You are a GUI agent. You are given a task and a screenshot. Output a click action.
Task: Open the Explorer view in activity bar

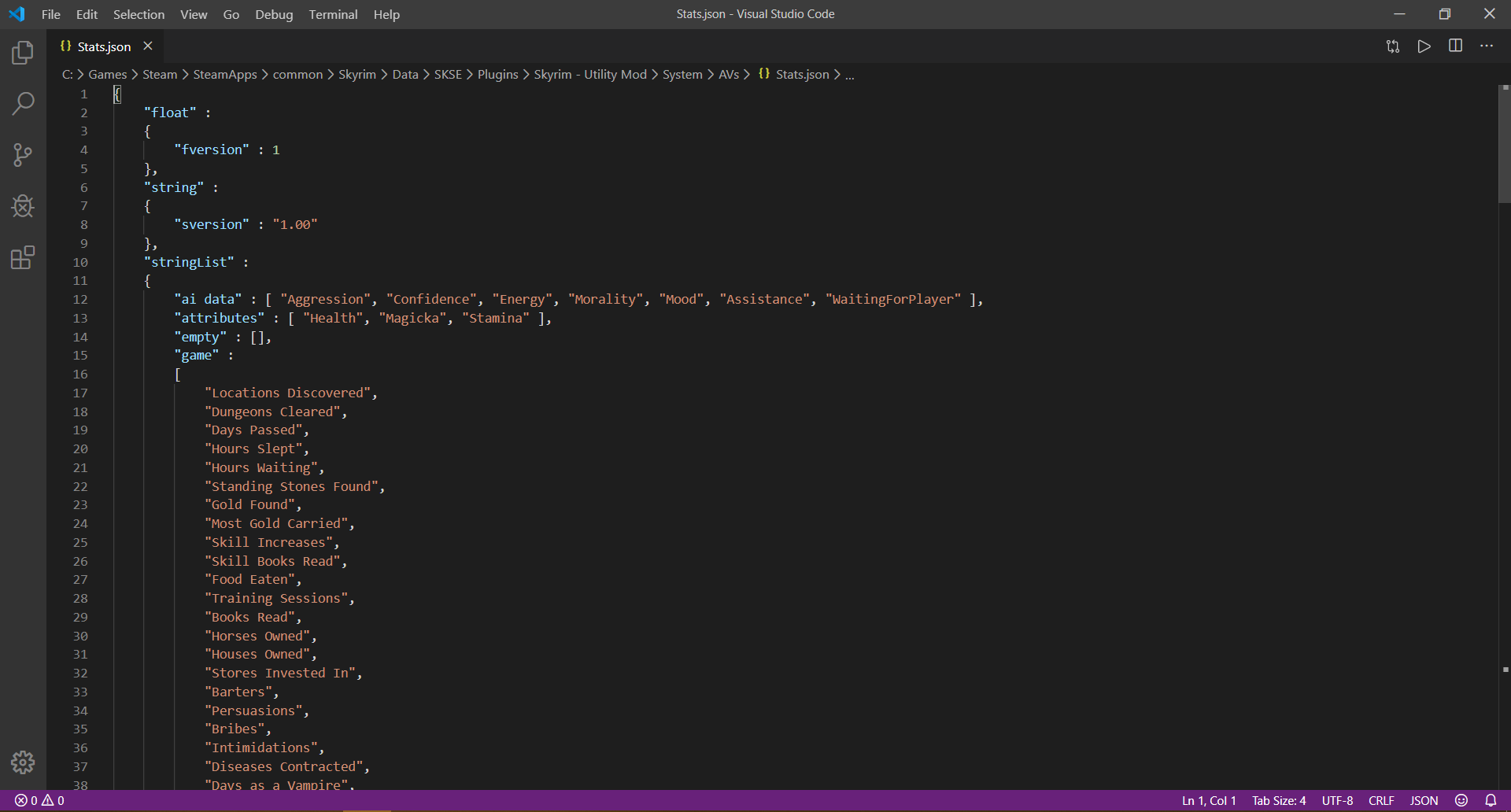click(23, 53)
